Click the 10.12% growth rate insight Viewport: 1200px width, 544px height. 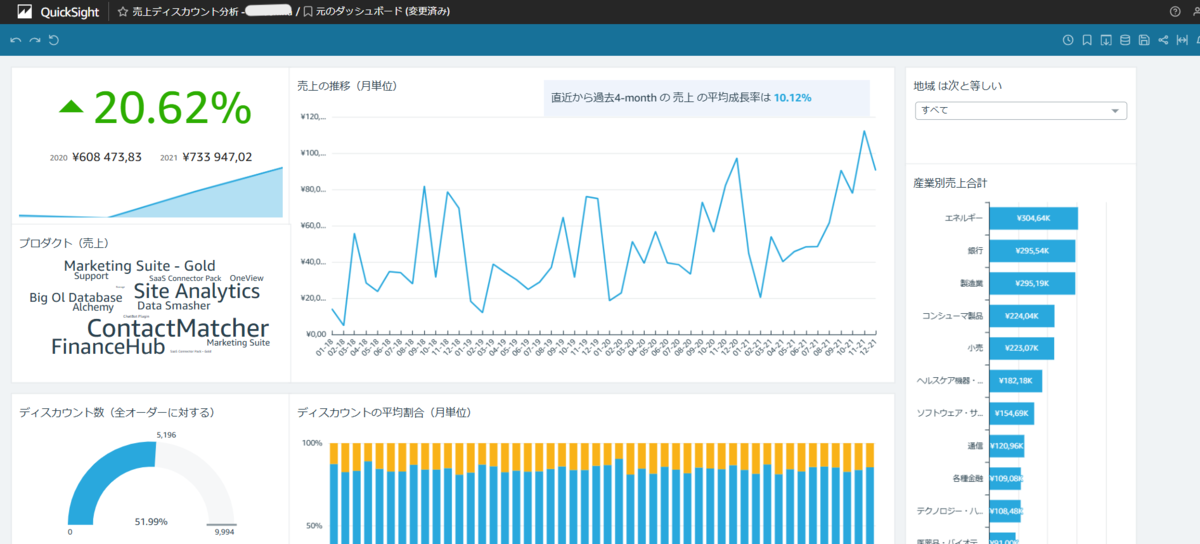coord(792,98)
